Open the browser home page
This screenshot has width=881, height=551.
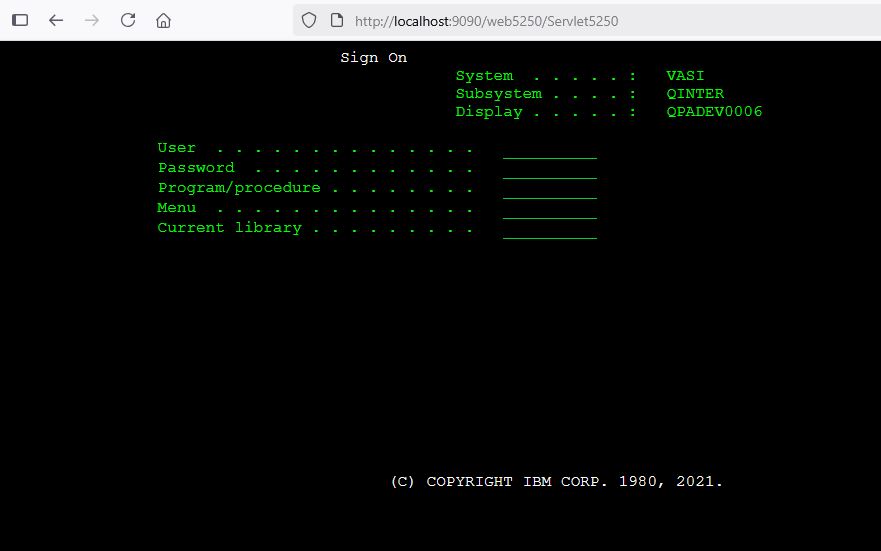164,20
